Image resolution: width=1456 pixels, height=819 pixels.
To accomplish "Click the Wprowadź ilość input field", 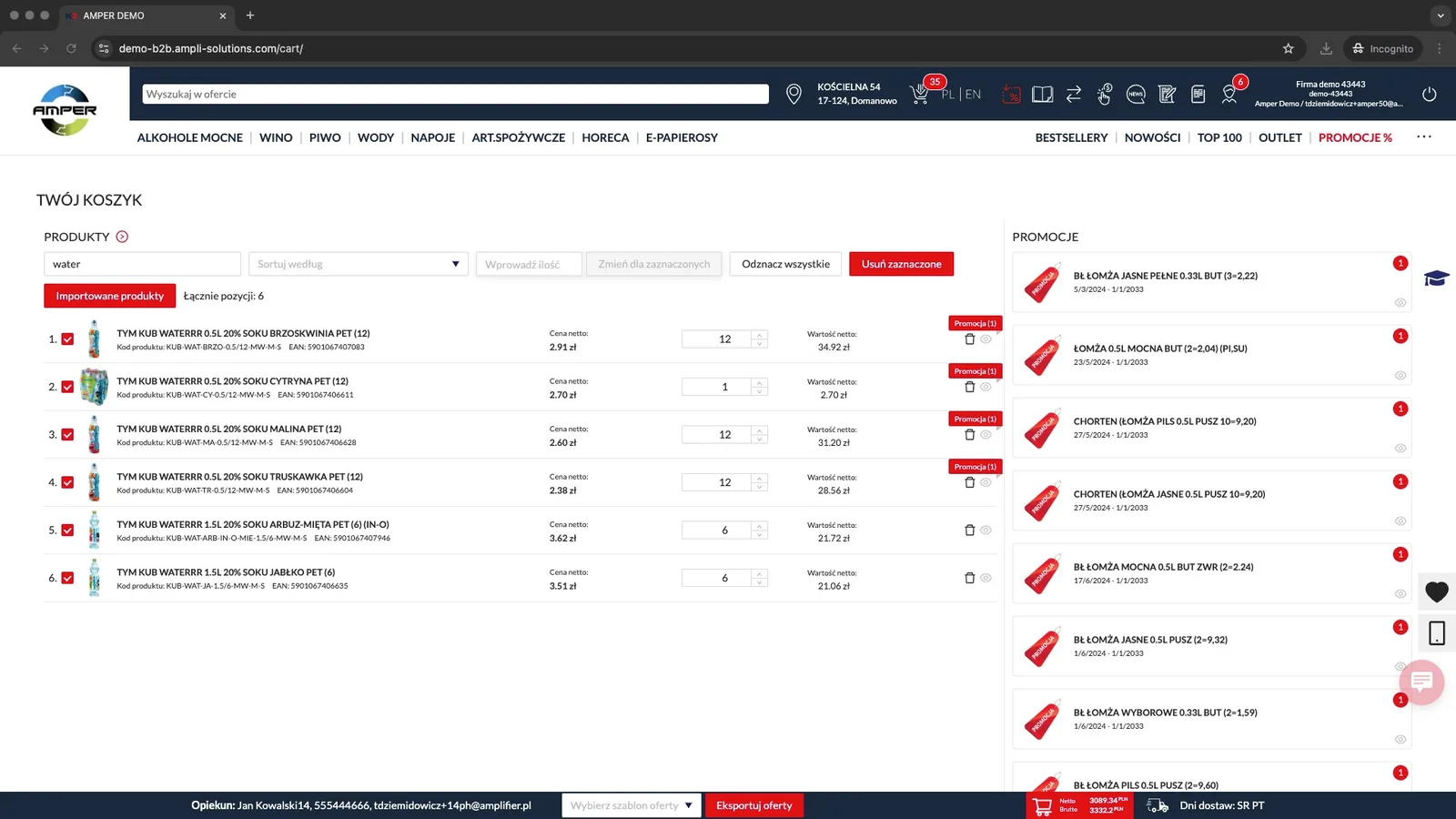I will pos(529,264).
